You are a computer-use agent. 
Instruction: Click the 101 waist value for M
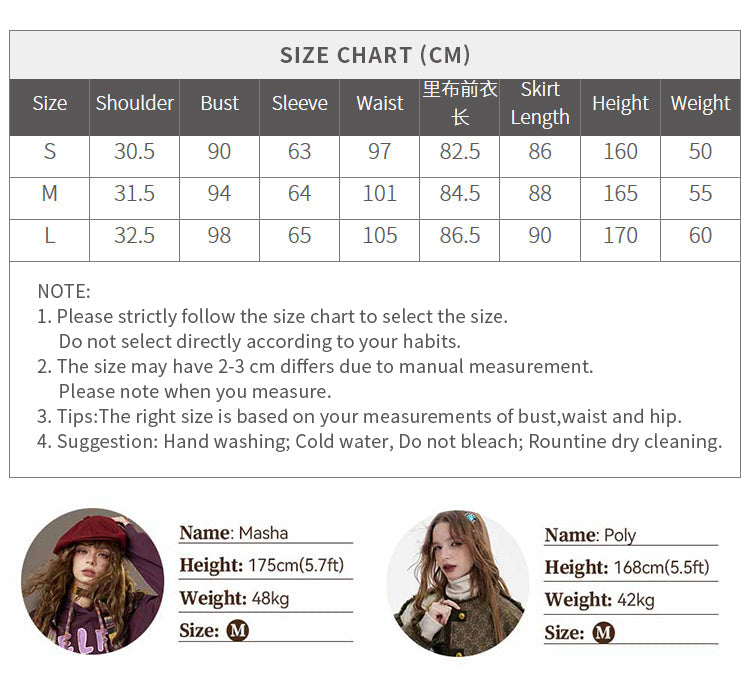point(380,194)
